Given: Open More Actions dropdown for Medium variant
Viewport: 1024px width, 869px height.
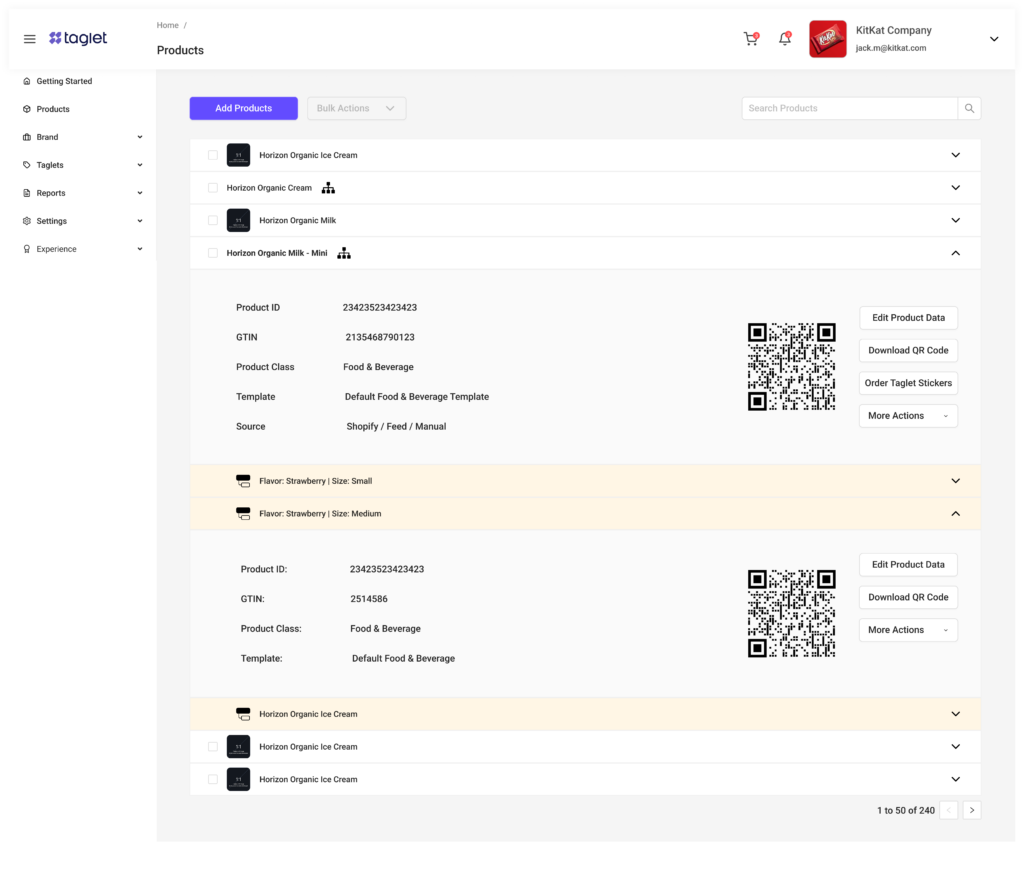Looking at the screenshot, I should (x=908, y=630).
